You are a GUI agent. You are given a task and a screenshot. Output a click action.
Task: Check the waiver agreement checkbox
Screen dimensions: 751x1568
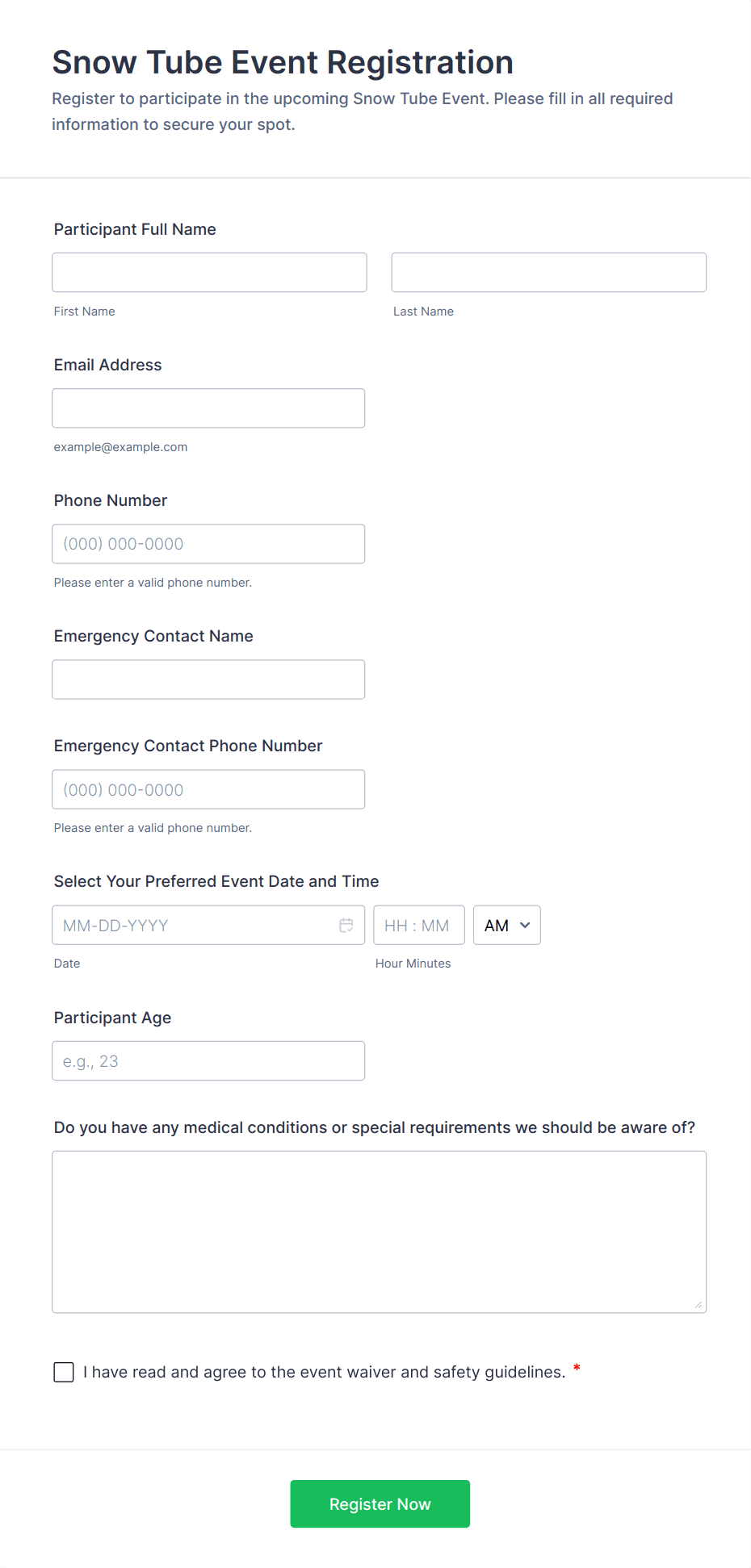pyautogui.click(x=64, y=1372)
